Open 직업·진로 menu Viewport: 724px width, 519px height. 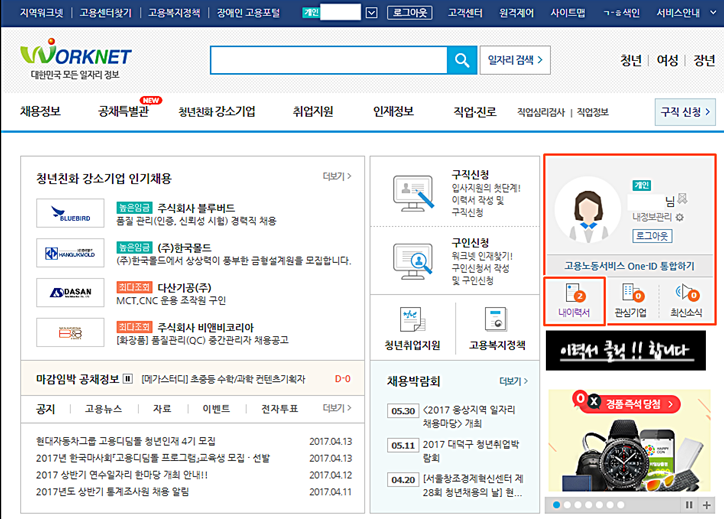[x=475, y=111]
